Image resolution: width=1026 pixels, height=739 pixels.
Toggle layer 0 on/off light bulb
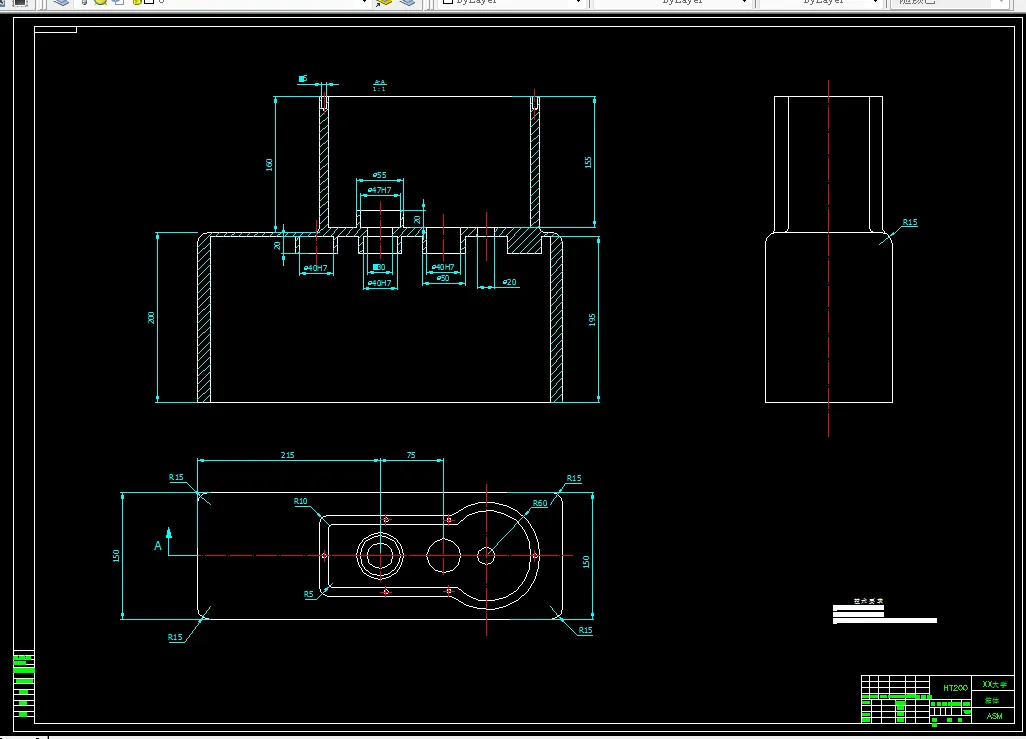pyautogui.click(x=86, y=3)
